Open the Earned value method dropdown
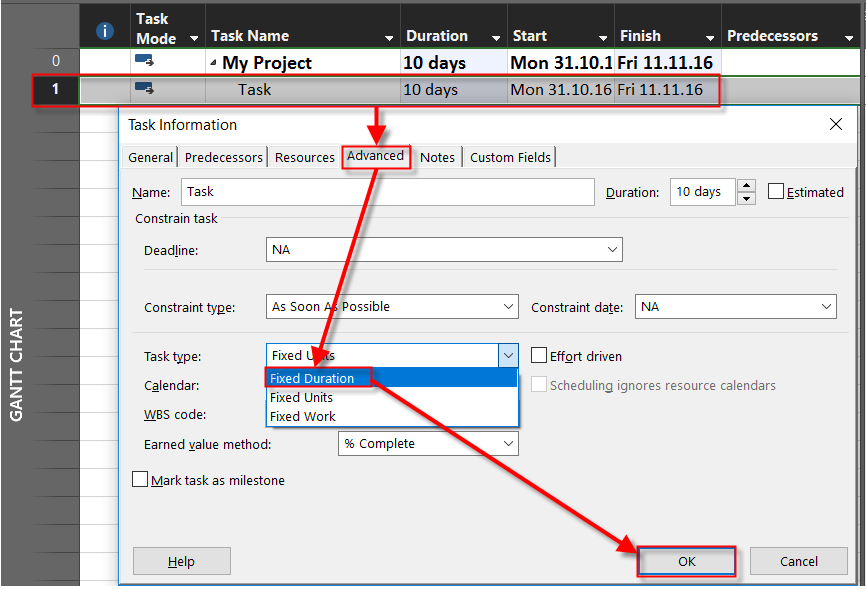The image size is (866, 589). pos(508,443)
